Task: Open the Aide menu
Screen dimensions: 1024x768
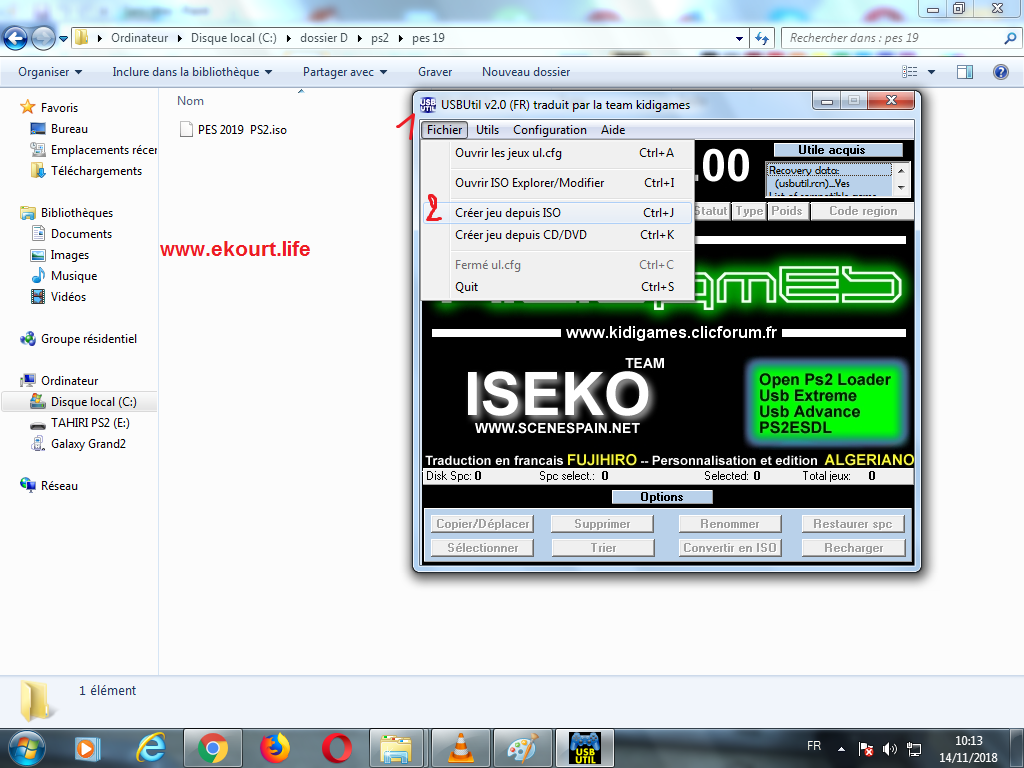Action: coord(613,130)
